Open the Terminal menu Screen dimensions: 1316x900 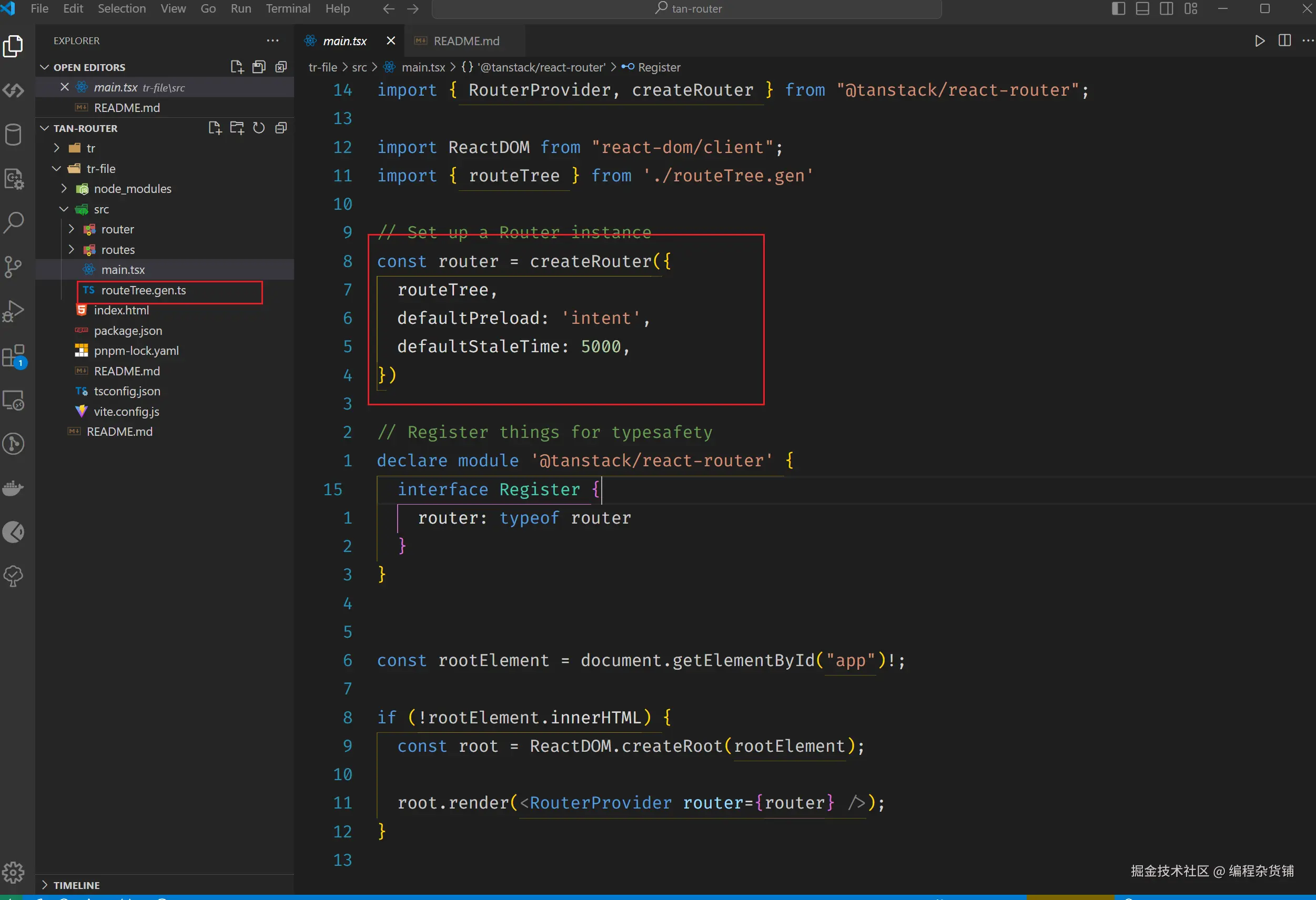288,8
